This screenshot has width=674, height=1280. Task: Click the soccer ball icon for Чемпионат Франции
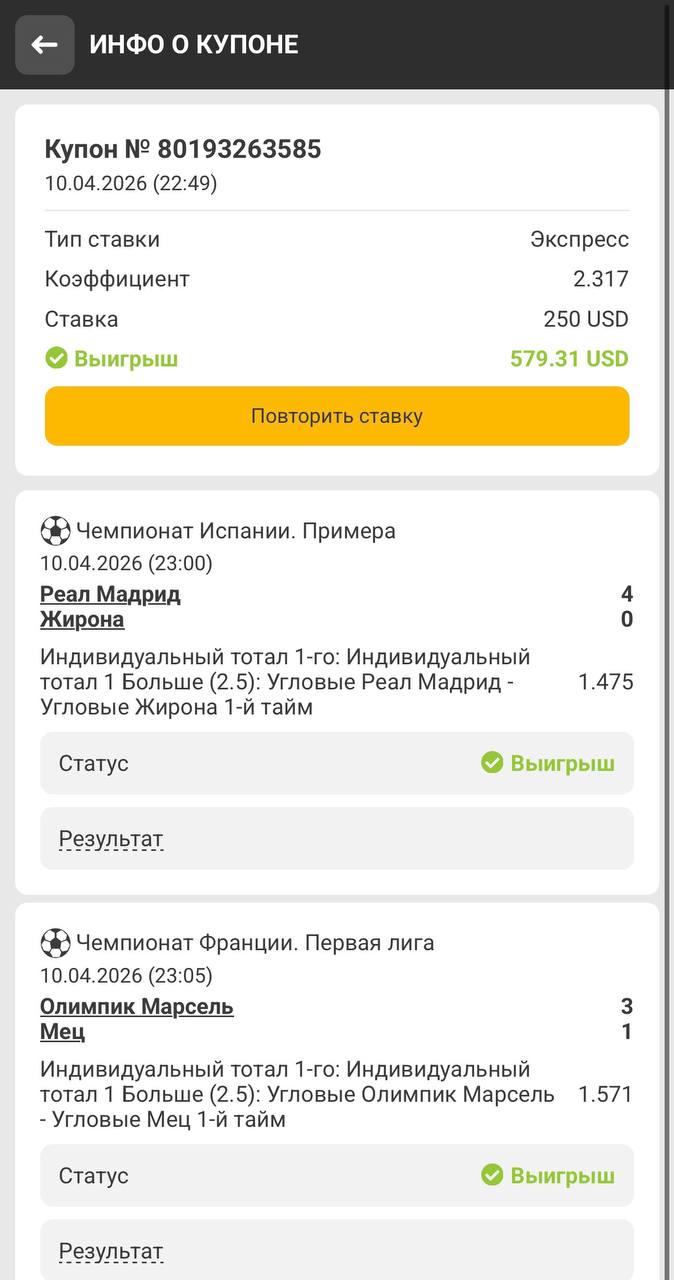coord(55,943)
